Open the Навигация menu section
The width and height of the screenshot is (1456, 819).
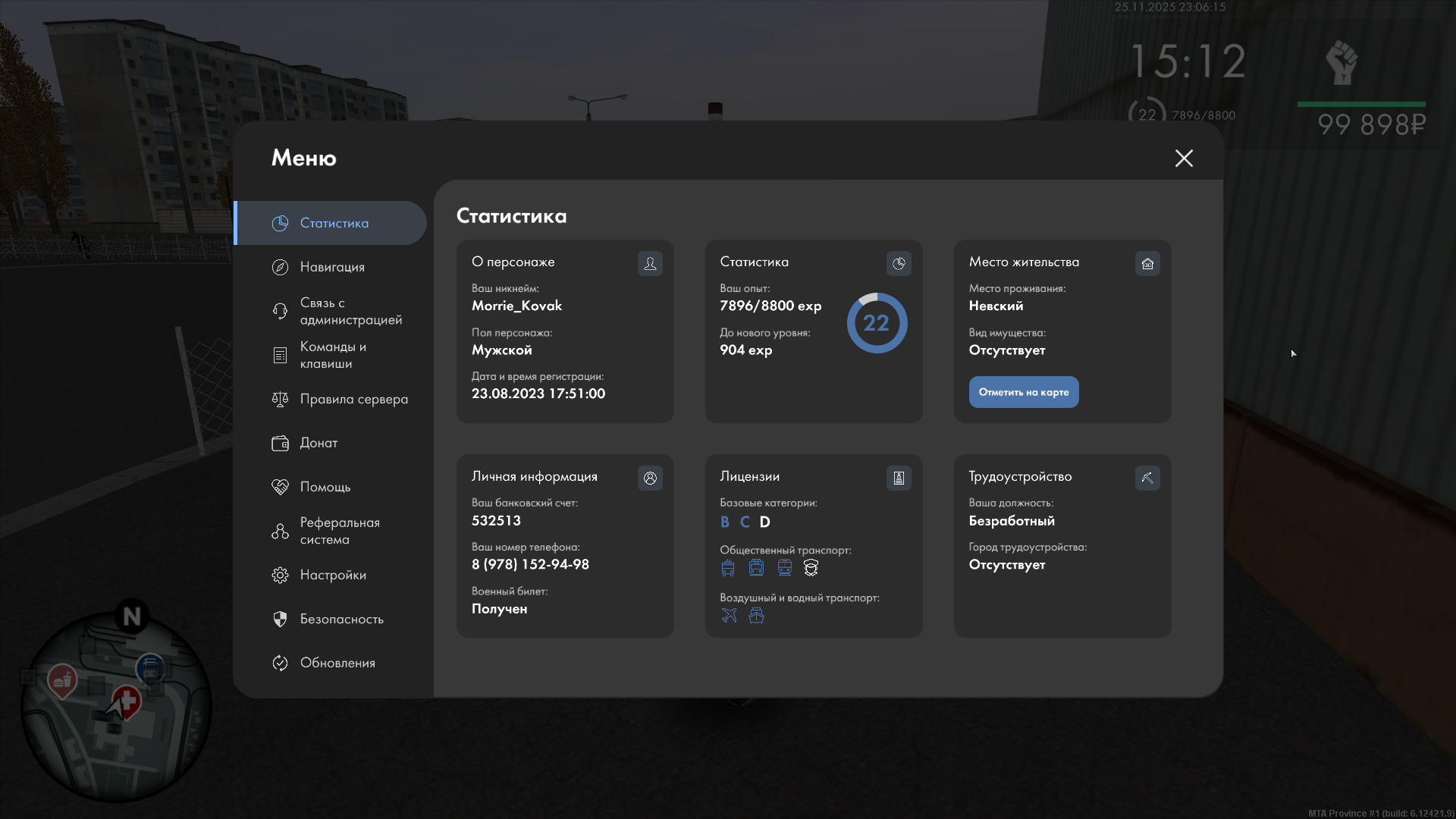pos(331,267)
